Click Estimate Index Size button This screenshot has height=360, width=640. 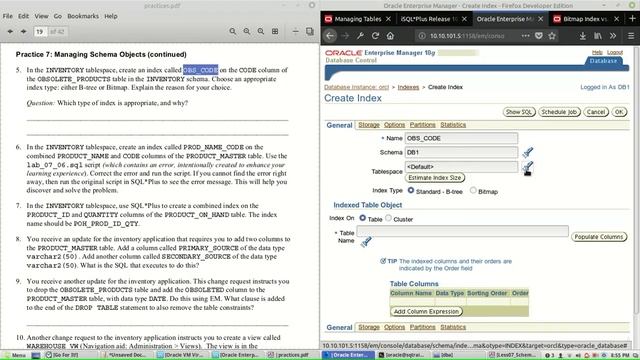(435, 178)
